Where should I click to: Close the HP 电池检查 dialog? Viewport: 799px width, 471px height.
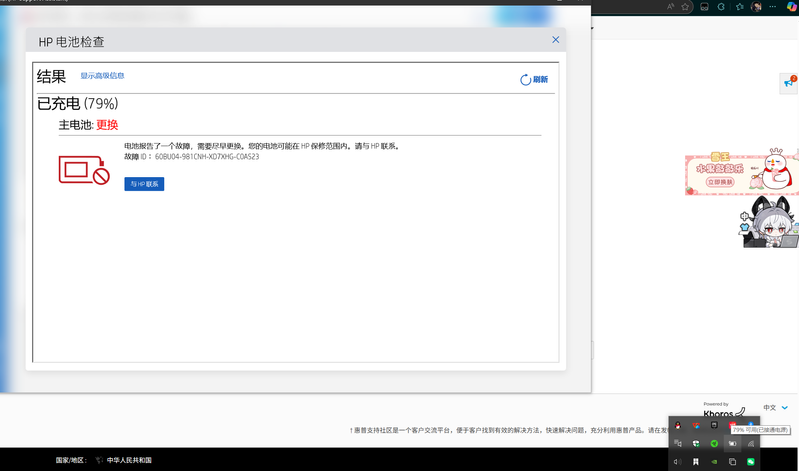click(x=556, y=40)
